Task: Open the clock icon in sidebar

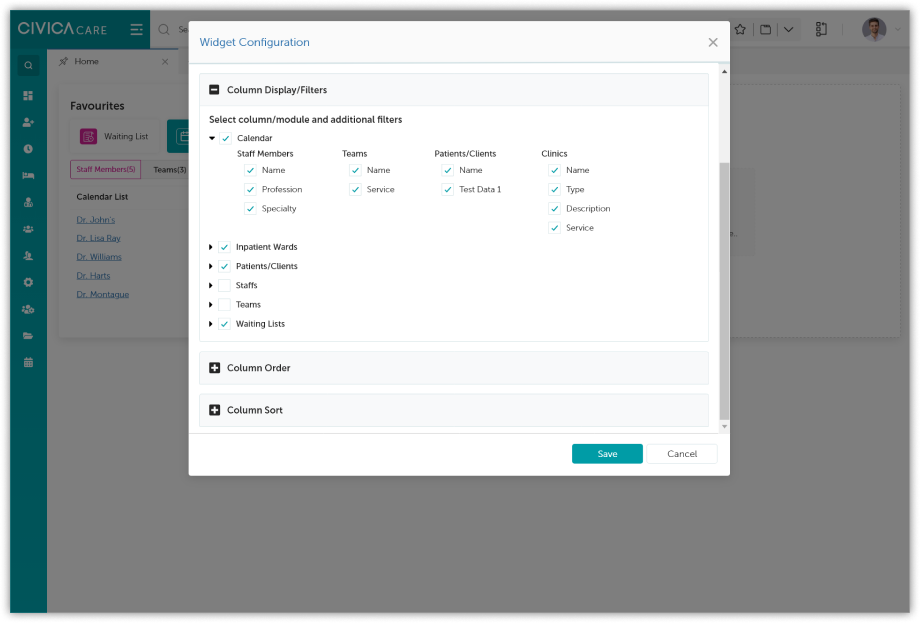Action: point(28,149)
